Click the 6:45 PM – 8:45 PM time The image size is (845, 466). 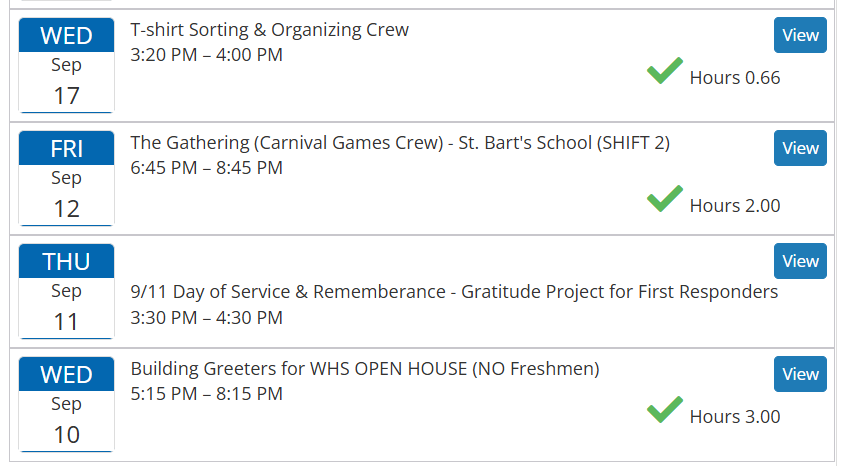(207, 168)
